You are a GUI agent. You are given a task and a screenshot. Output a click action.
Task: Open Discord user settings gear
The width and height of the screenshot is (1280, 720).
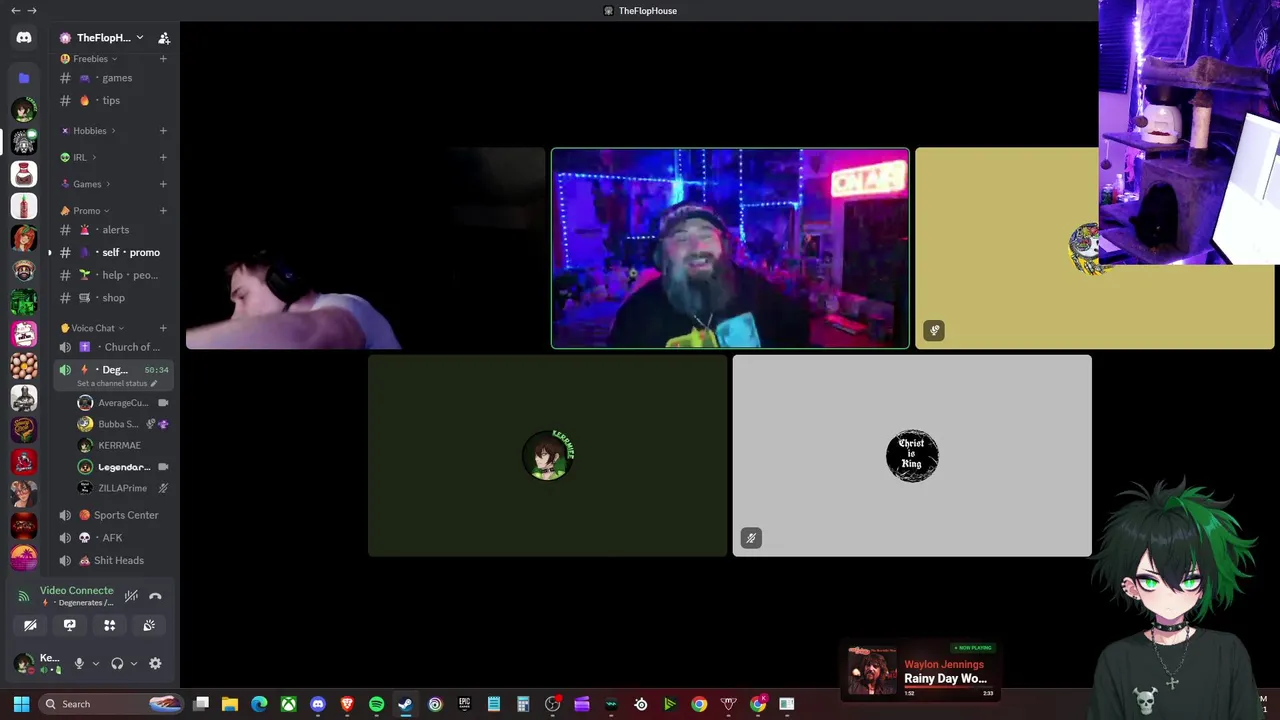coord(155,663)
